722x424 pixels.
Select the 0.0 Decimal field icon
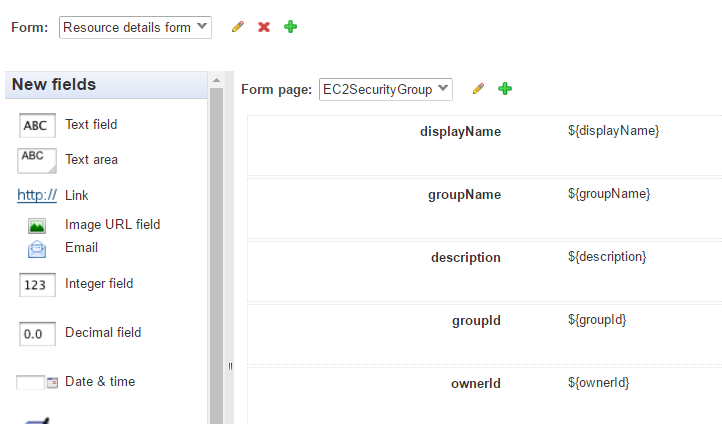point(37,334)
